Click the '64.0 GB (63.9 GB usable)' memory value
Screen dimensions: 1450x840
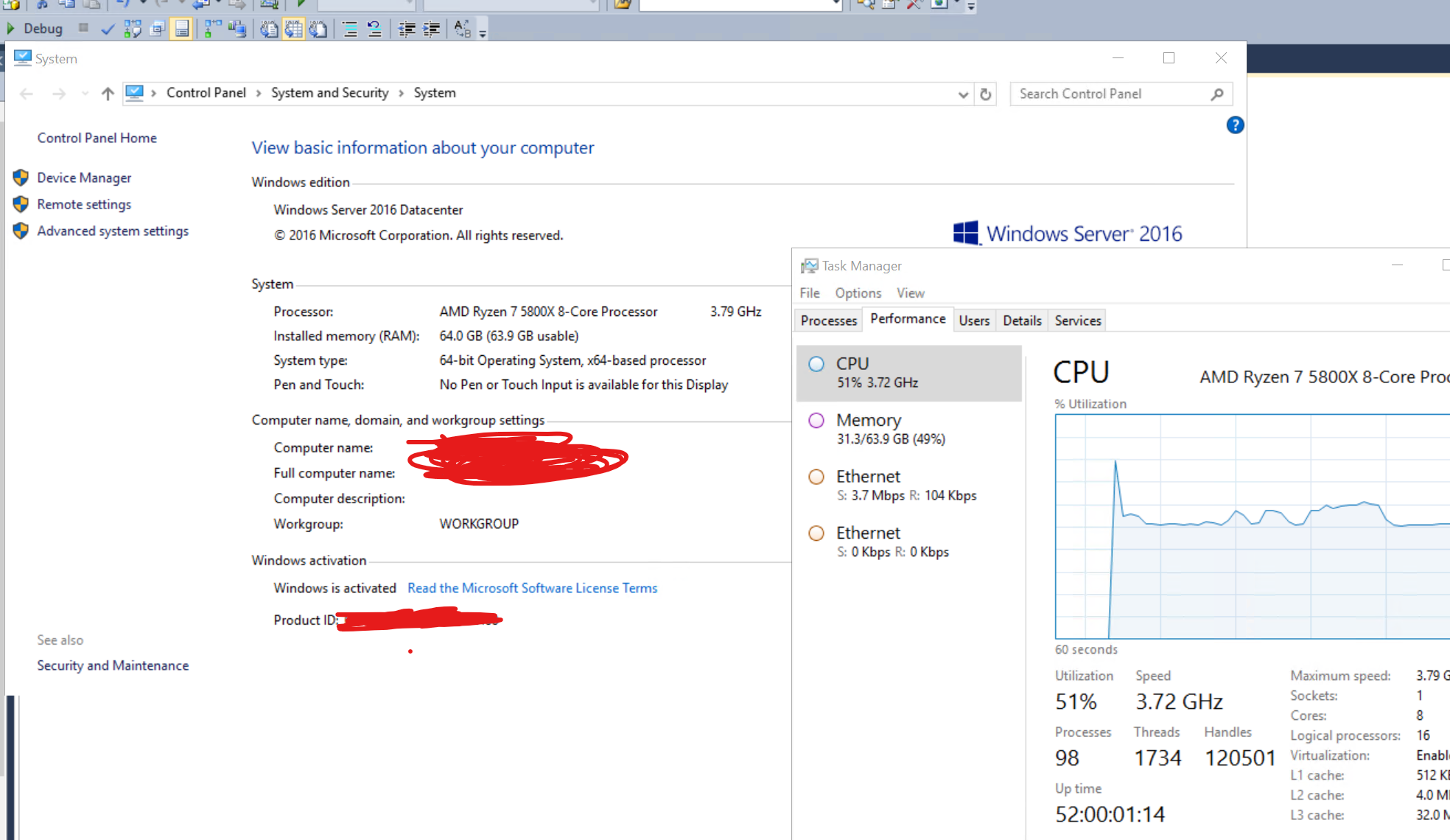tap(509, 336)
